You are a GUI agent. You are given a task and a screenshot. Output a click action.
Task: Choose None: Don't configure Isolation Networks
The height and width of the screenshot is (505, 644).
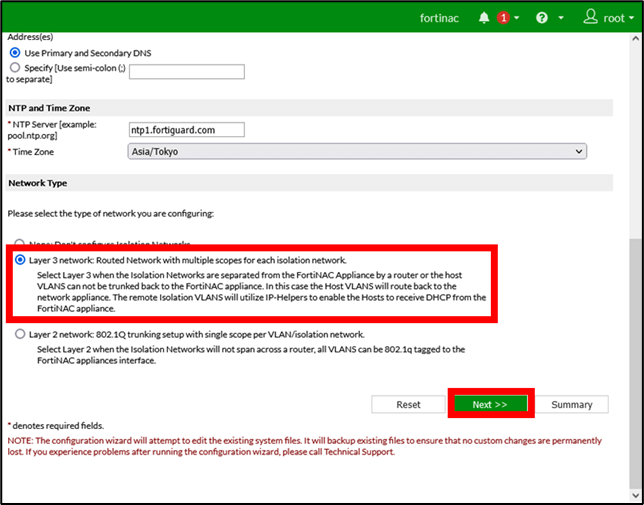[x=19, y=243]
